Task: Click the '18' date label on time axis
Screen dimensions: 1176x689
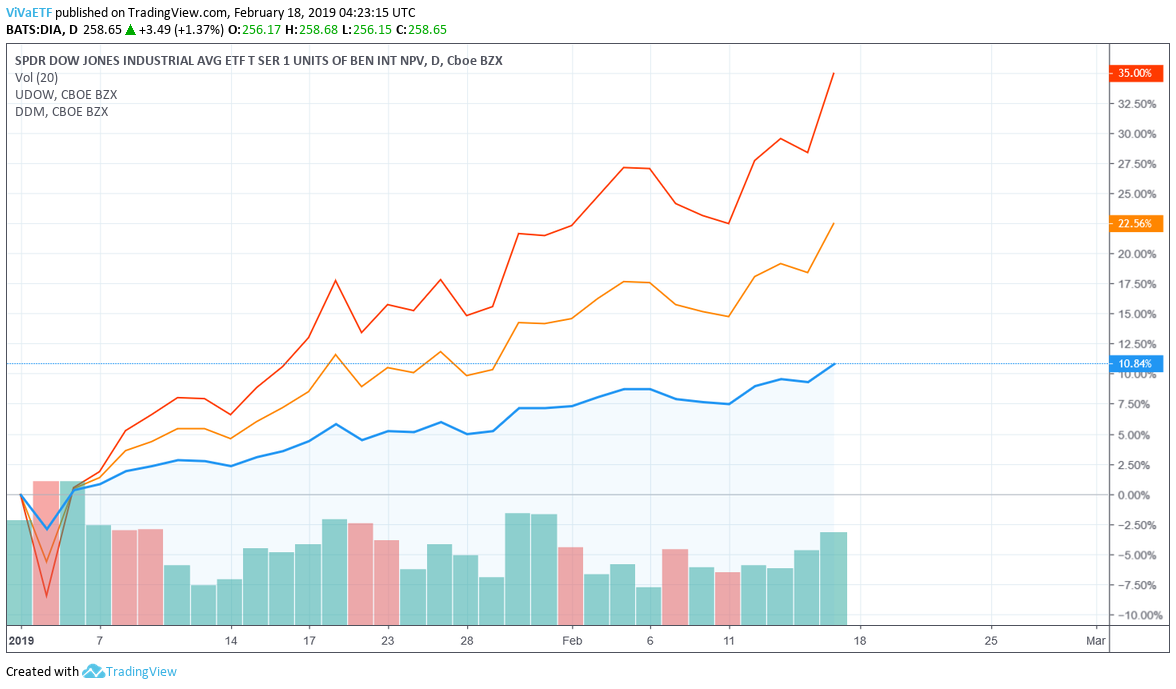Action: [860, 640]
